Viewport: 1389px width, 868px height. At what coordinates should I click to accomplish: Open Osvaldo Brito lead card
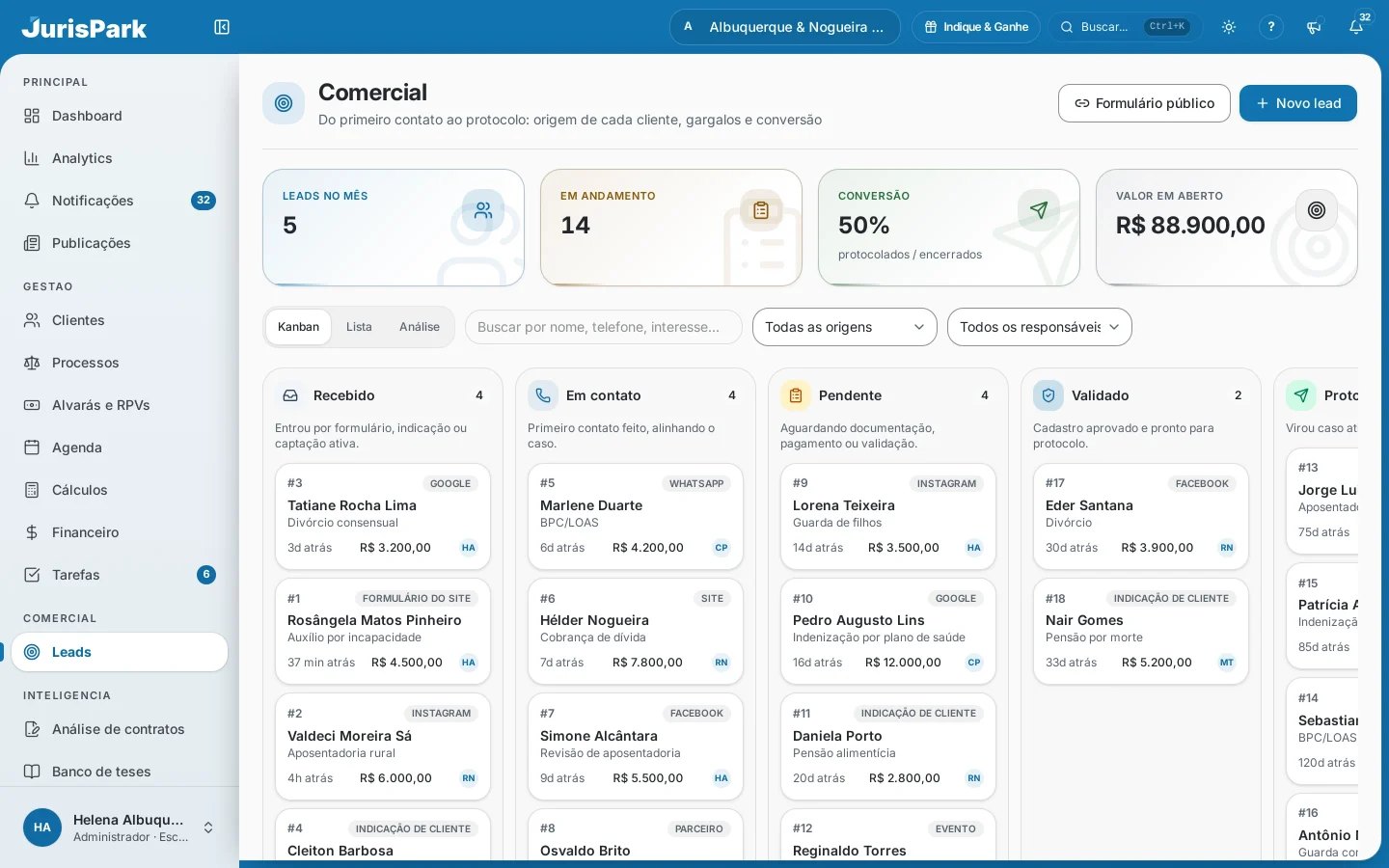point(636,834)
